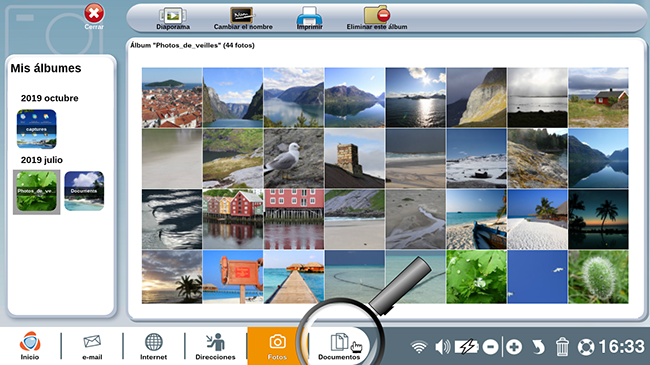Open the snowy shoreline photo
The image size is (650, 365).
coord(476,158)
